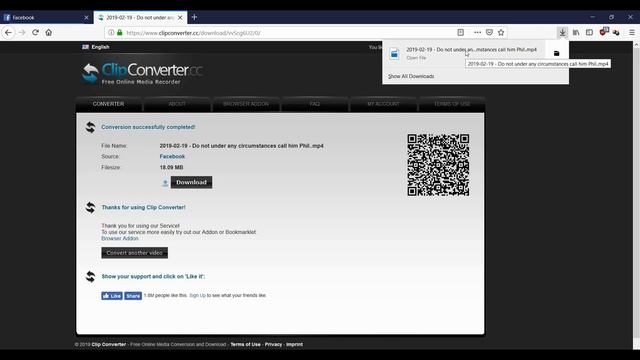Click the browser forward arrow
This screenshot has height=360, width=640.
tap(22, 32)
